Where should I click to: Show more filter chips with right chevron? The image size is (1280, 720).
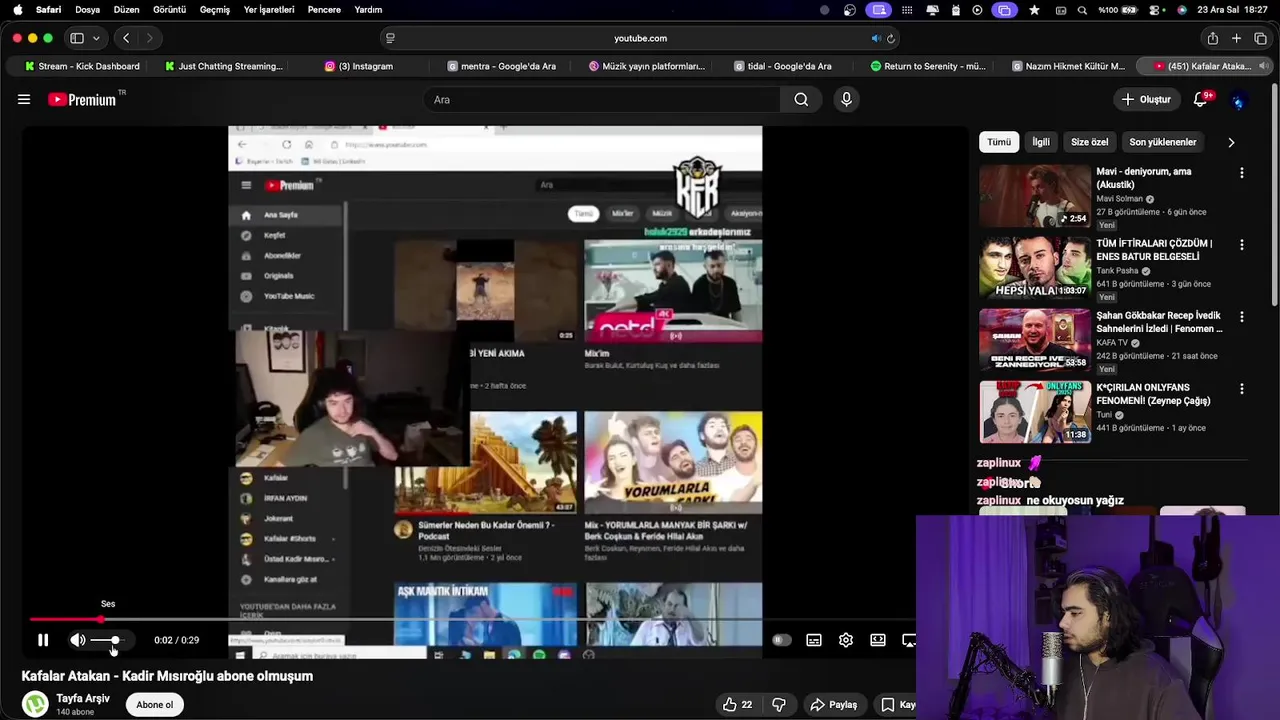tap(1231, 142)
